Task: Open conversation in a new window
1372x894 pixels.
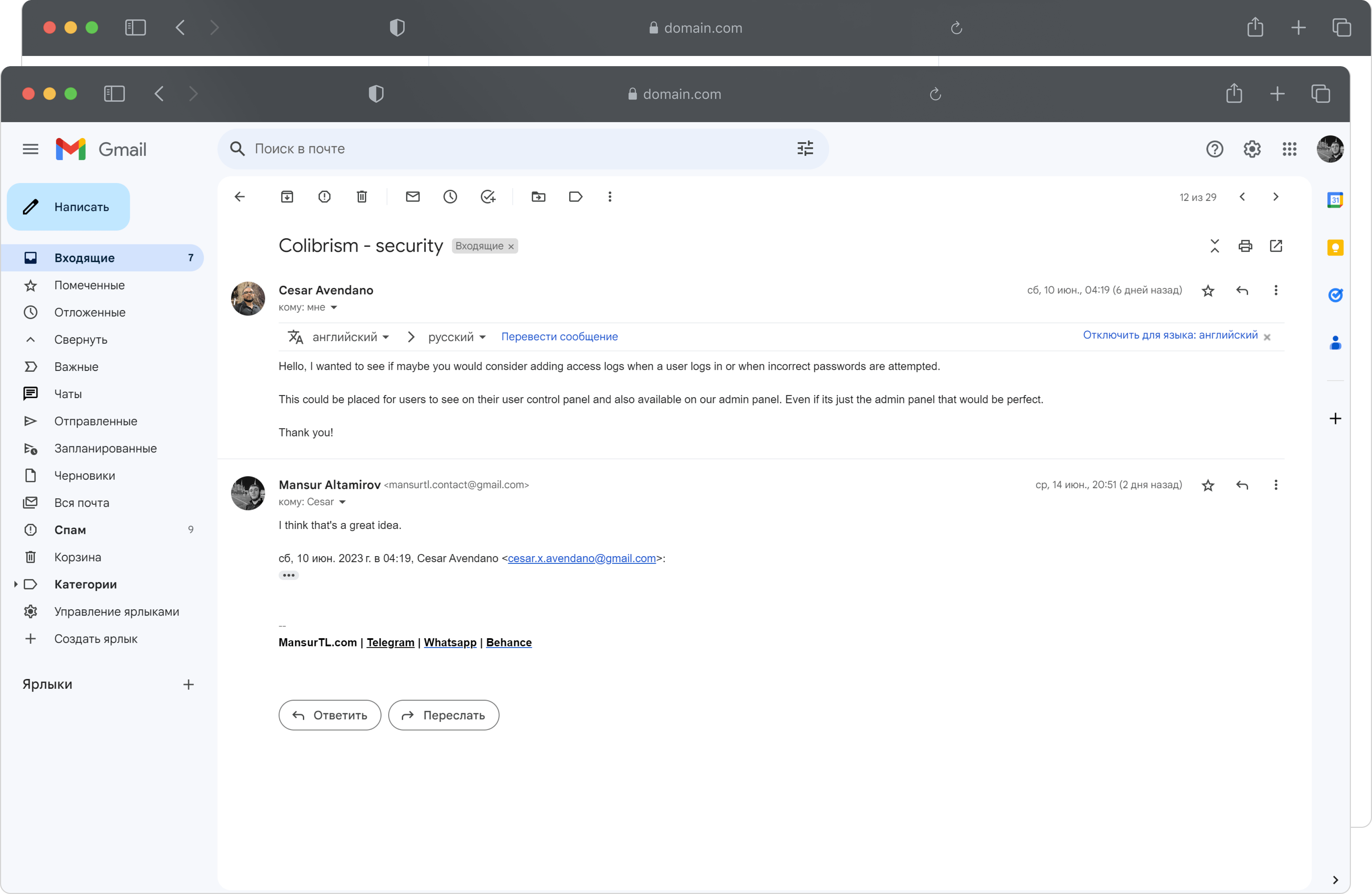Action: click(x=1276, y=246)
